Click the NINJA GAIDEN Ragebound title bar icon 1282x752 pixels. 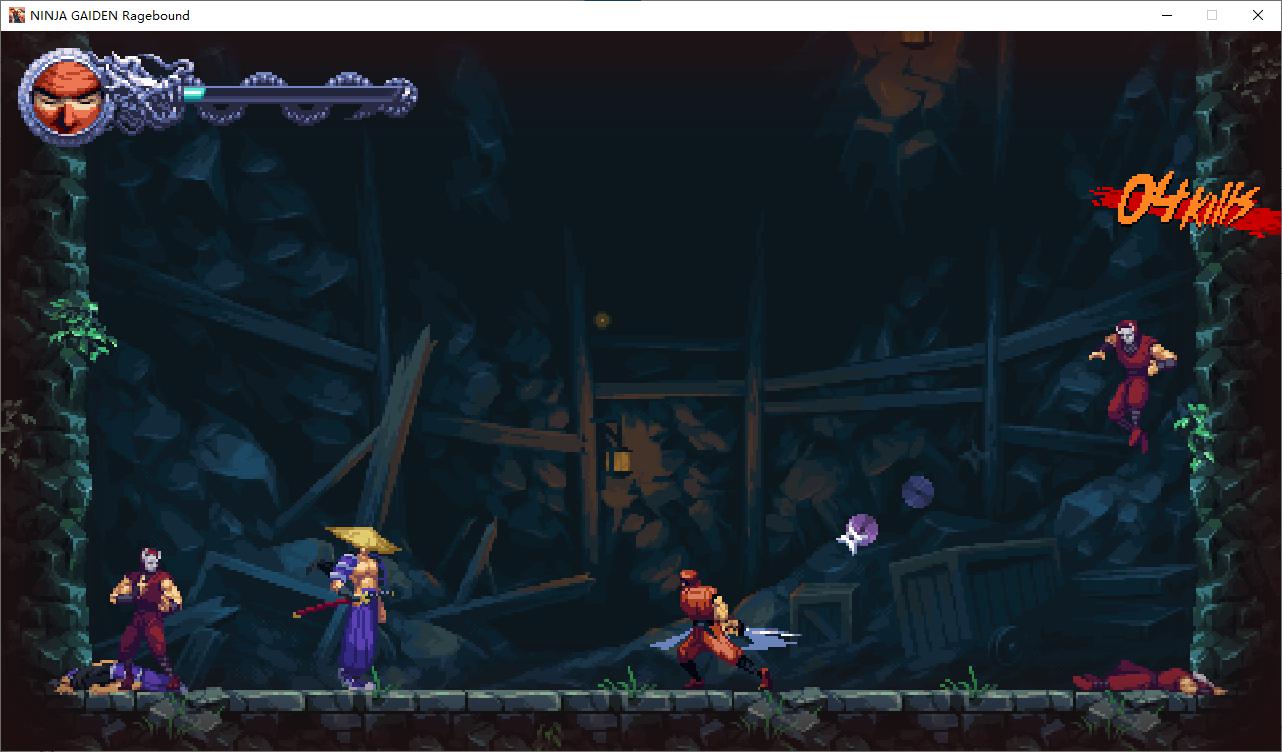pos(17,15)
